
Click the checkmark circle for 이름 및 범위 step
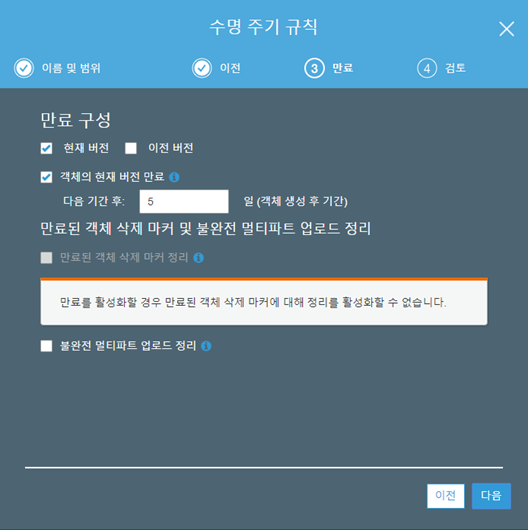coord(24,68)
